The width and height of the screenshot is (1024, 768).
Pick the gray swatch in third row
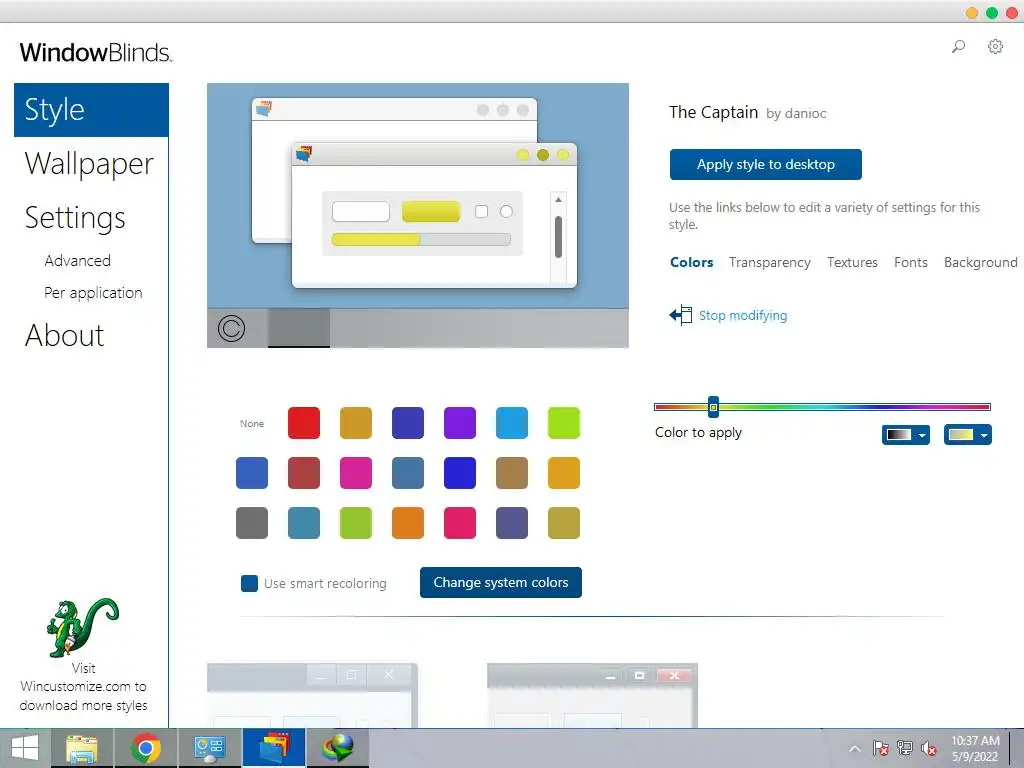click(251, 522)
